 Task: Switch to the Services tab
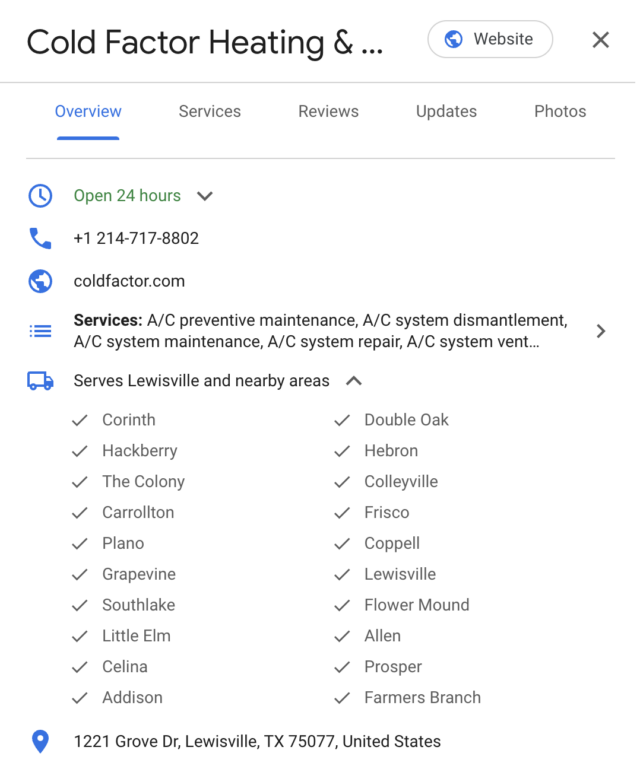pos(209,112)
